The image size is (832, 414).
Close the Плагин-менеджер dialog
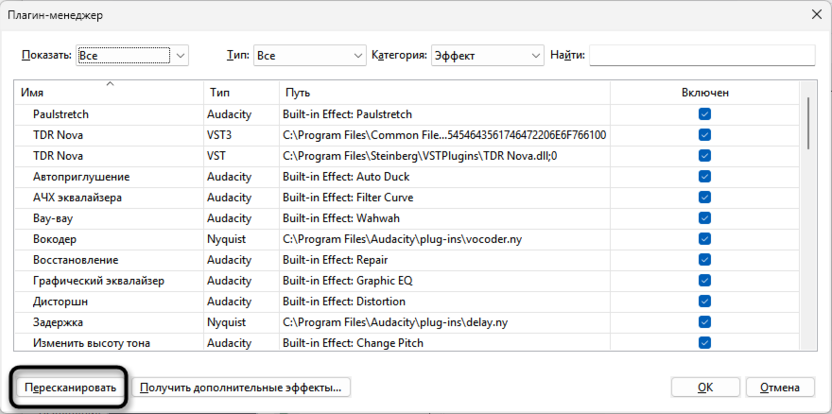[x=817, y=15]
